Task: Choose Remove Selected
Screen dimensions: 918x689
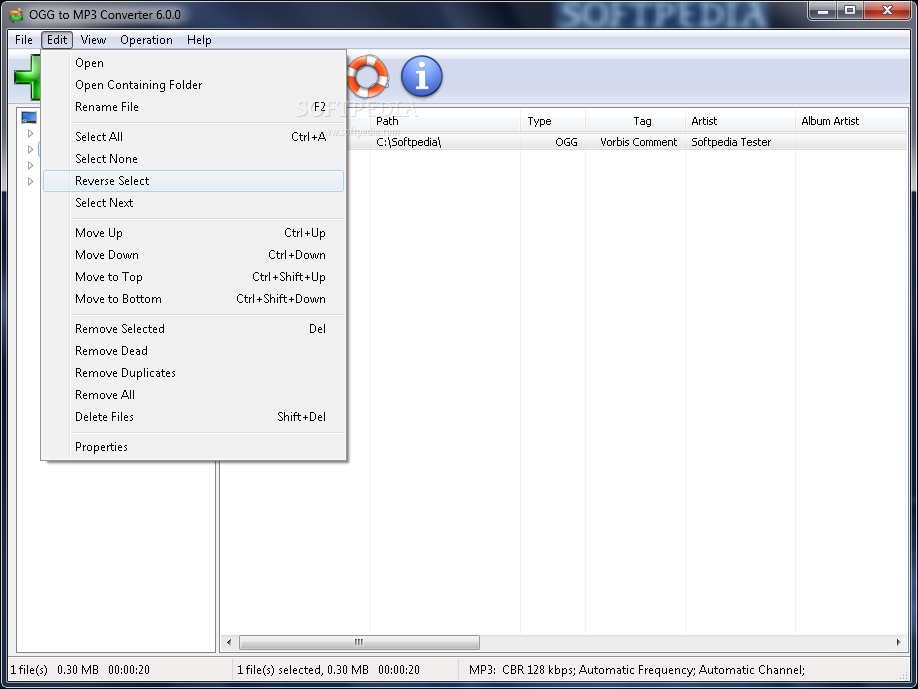Action: coord(193,328)
